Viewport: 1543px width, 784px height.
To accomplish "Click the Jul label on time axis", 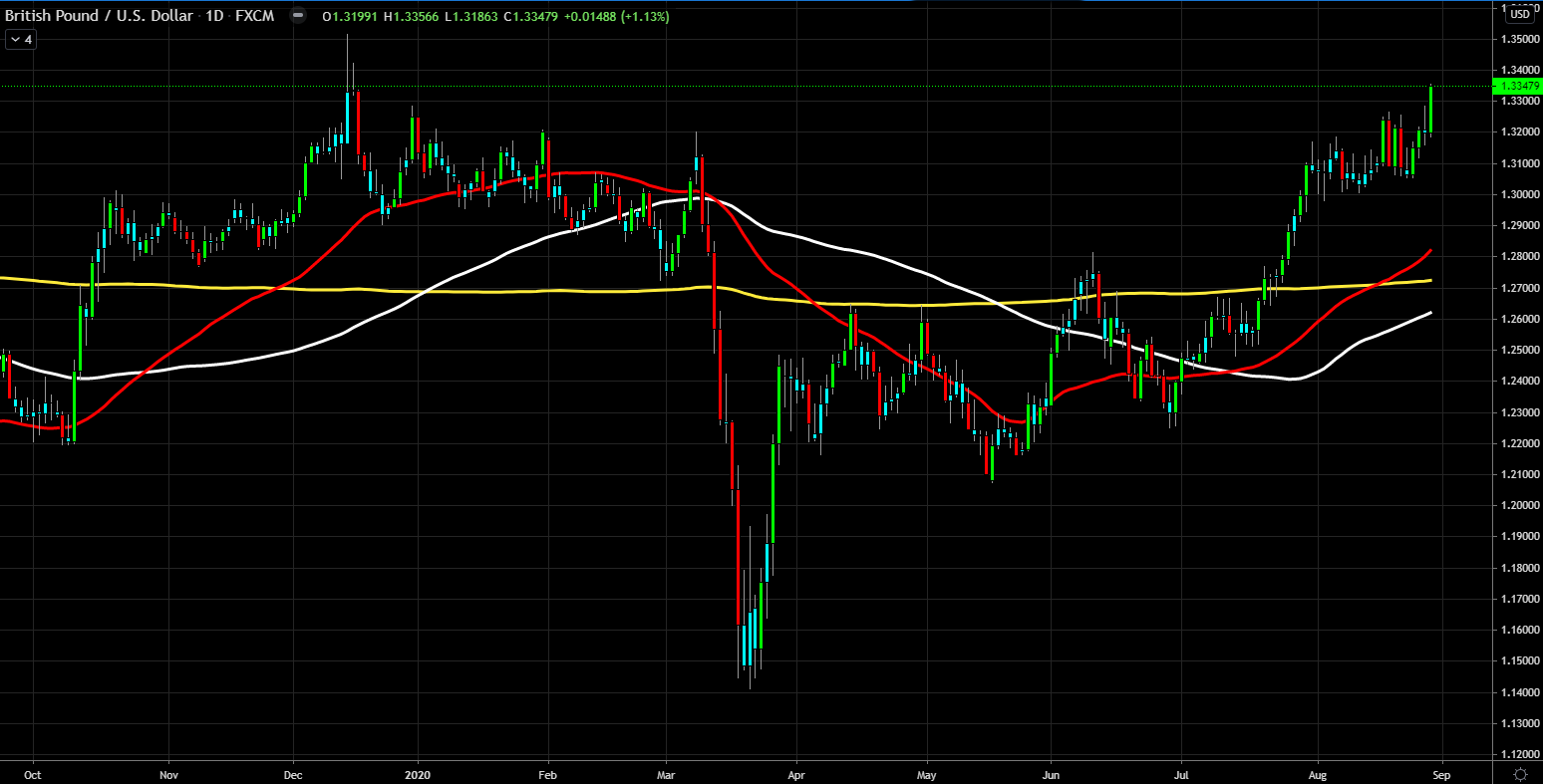I will (x=1181, y=773).
